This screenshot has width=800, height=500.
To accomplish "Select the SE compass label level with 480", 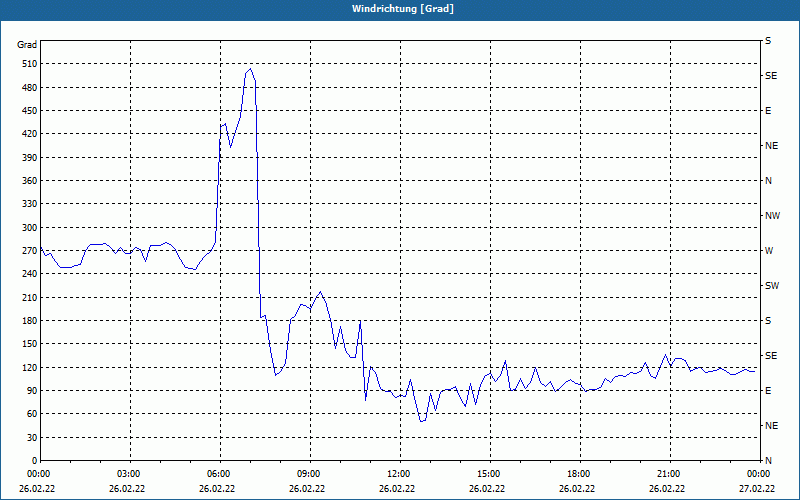I will 771,76.
